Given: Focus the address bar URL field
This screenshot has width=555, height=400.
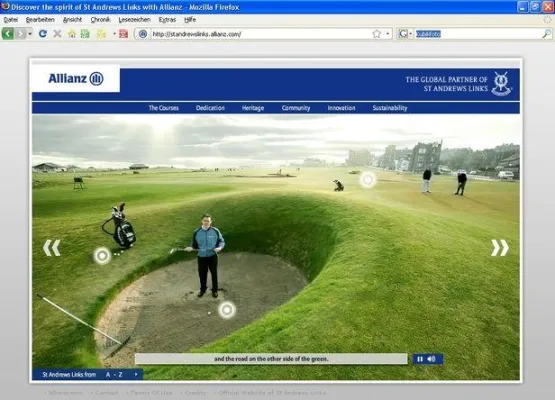Looking at the screenshot, I should click(x=260, y=34).
